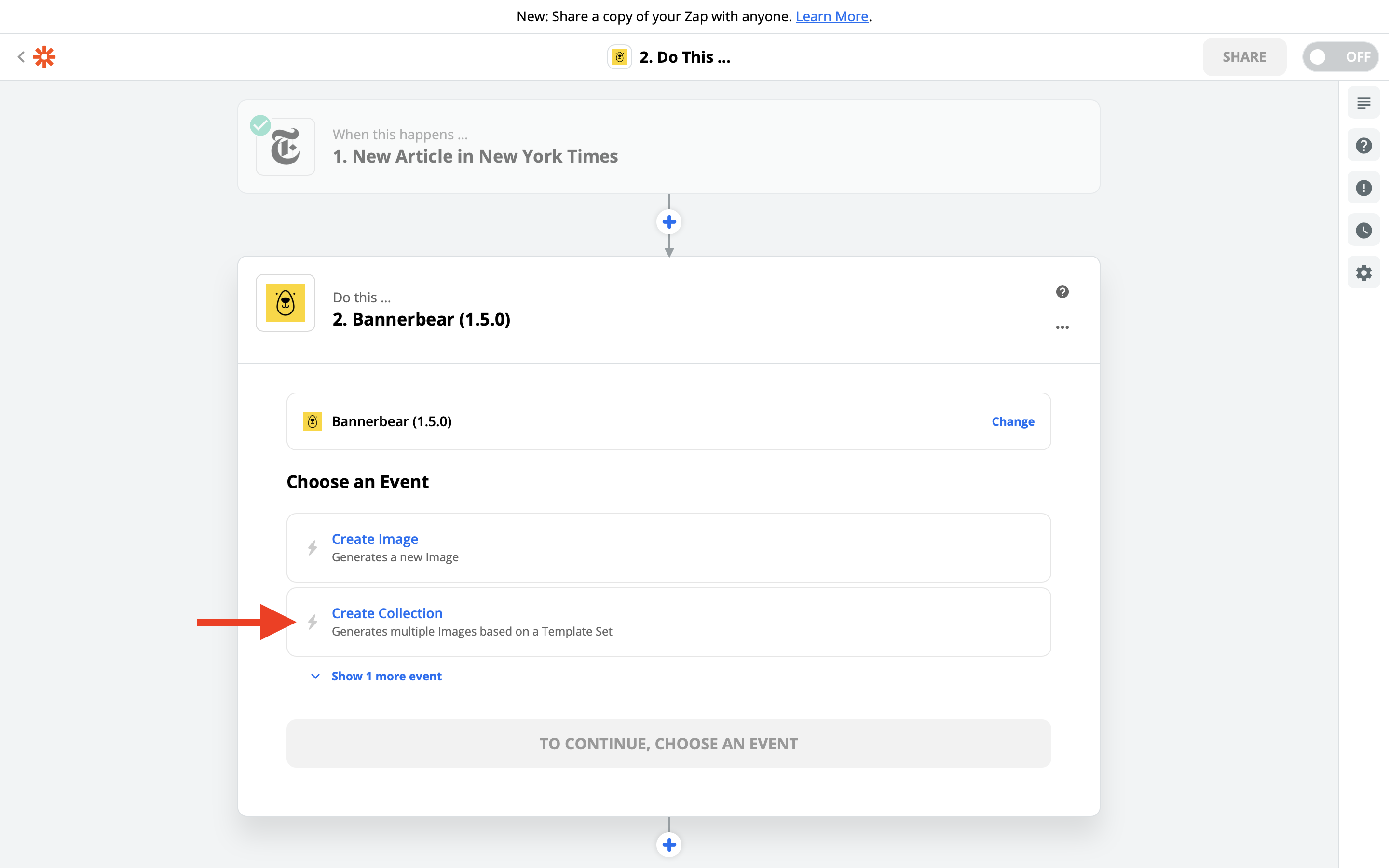
Task: Click the Zapier logo icon
Action: [44, 57]
